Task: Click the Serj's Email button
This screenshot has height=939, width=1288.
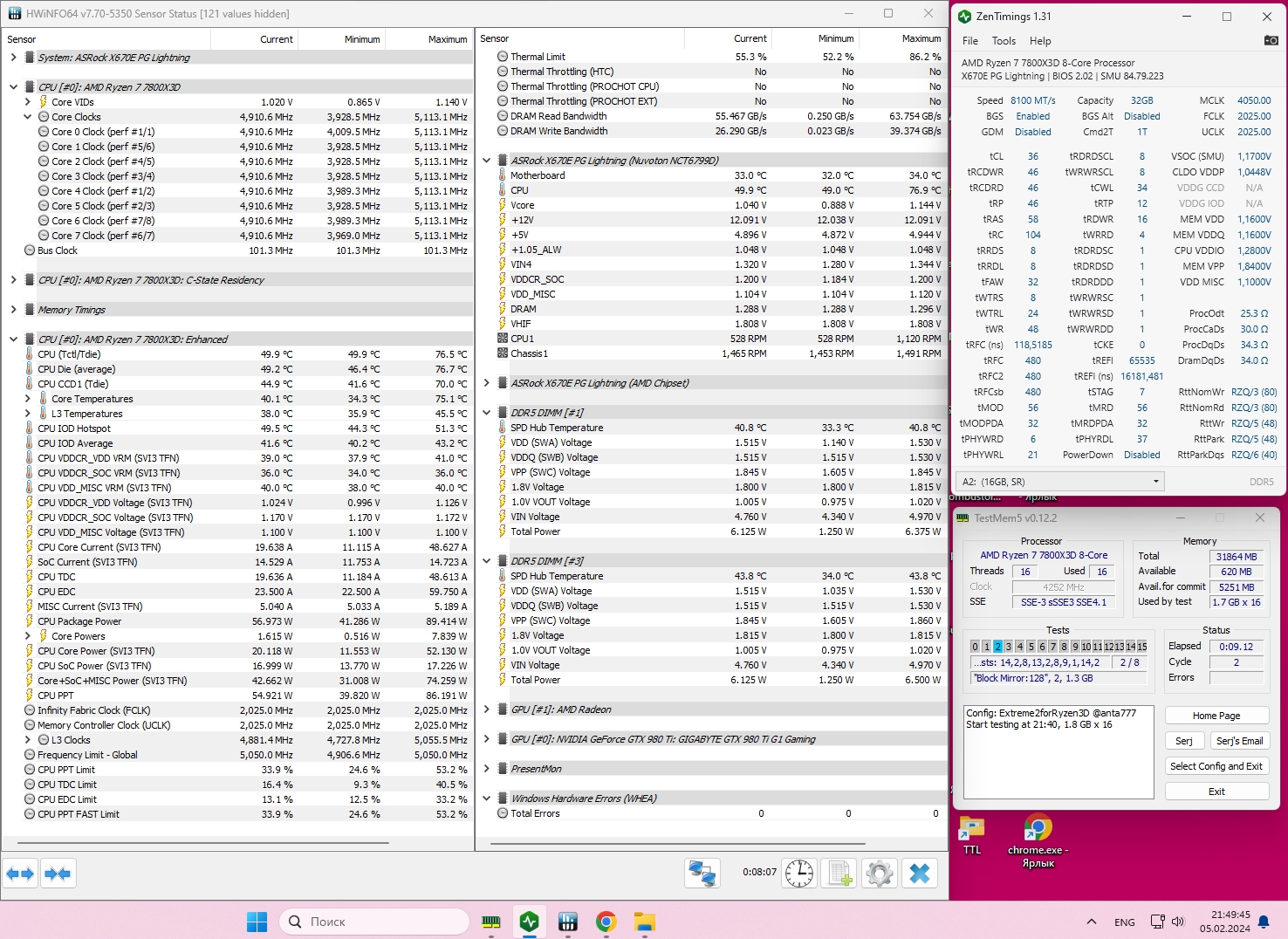Action: click(1239, 741)
